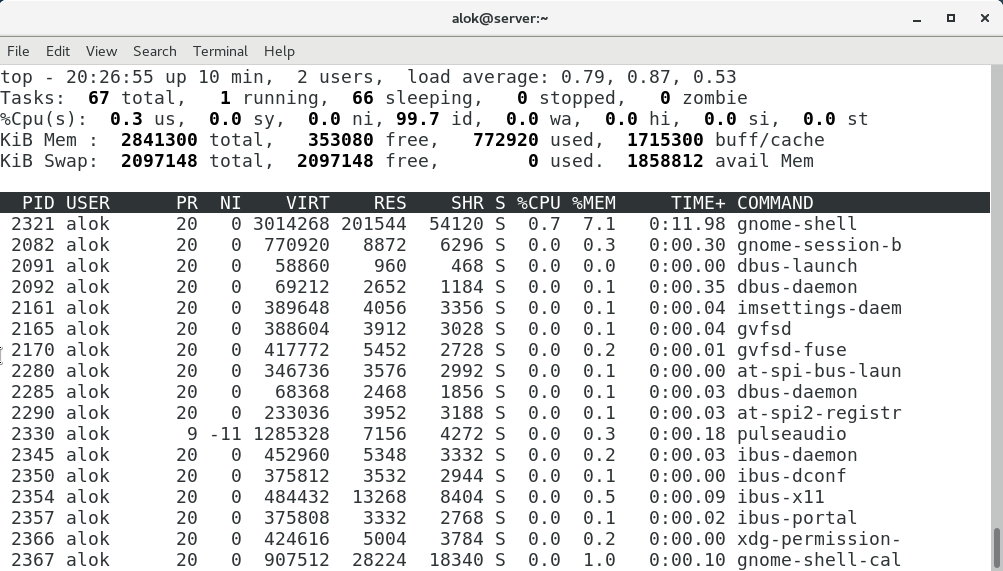
Task: Open the Edit menu
Action: click(58, 51)
